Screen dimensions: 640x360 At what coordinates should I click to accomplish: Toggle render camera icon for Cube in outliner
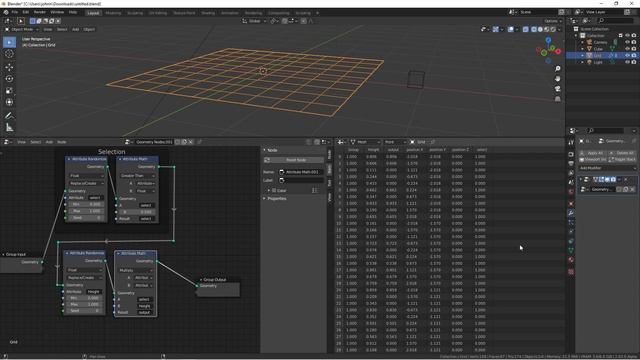pyautogui.click(x=634, y=49)
